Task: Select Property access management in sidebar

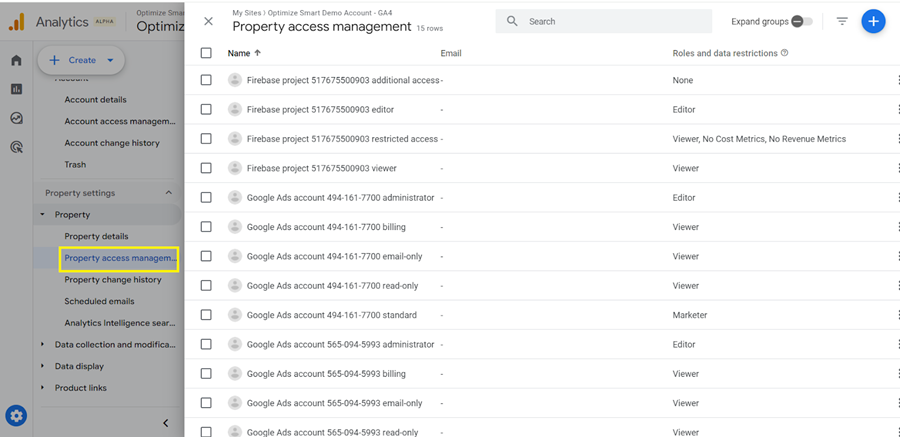Action: (120, 258)
